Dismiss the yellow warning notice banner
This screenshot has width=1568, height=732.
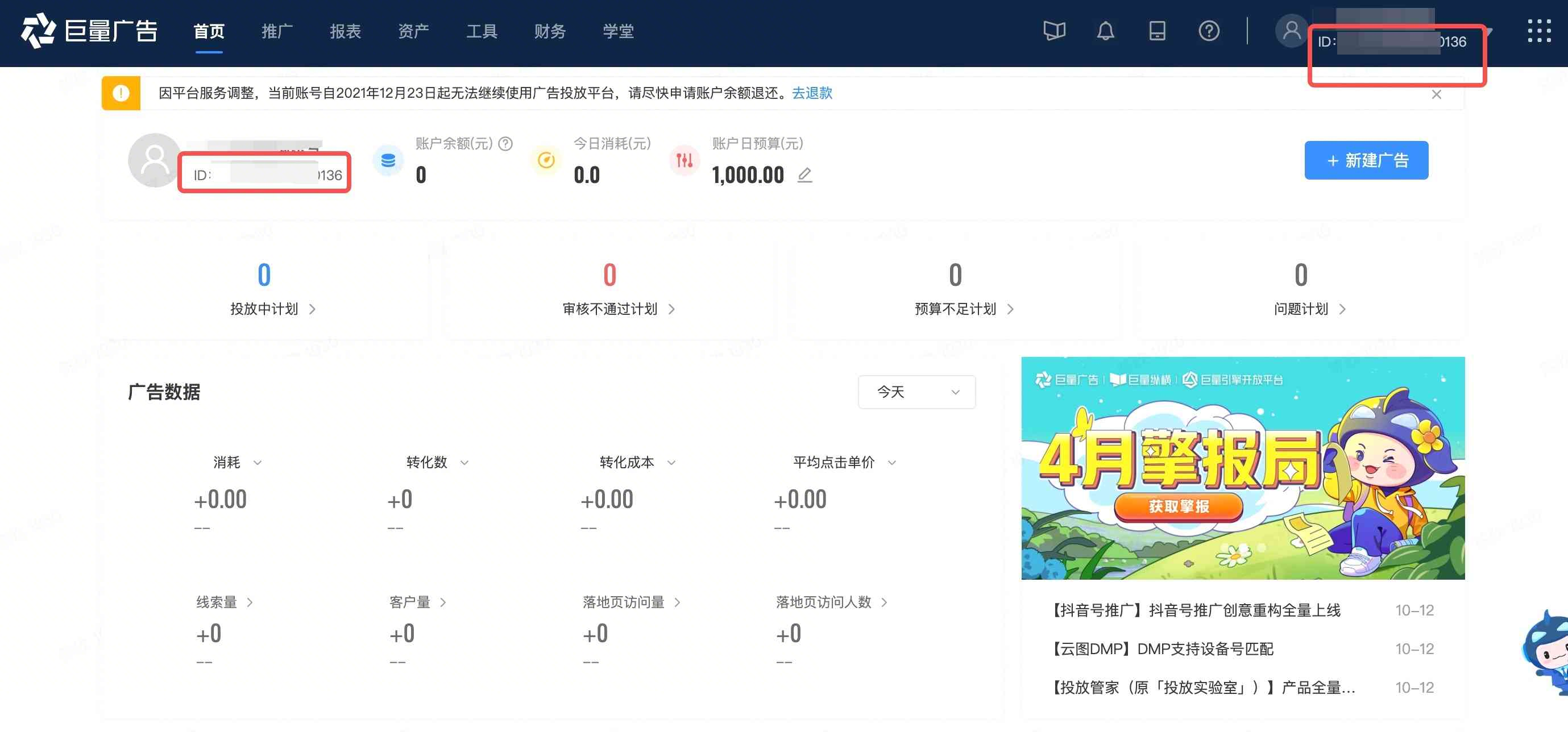[1436, 94]
